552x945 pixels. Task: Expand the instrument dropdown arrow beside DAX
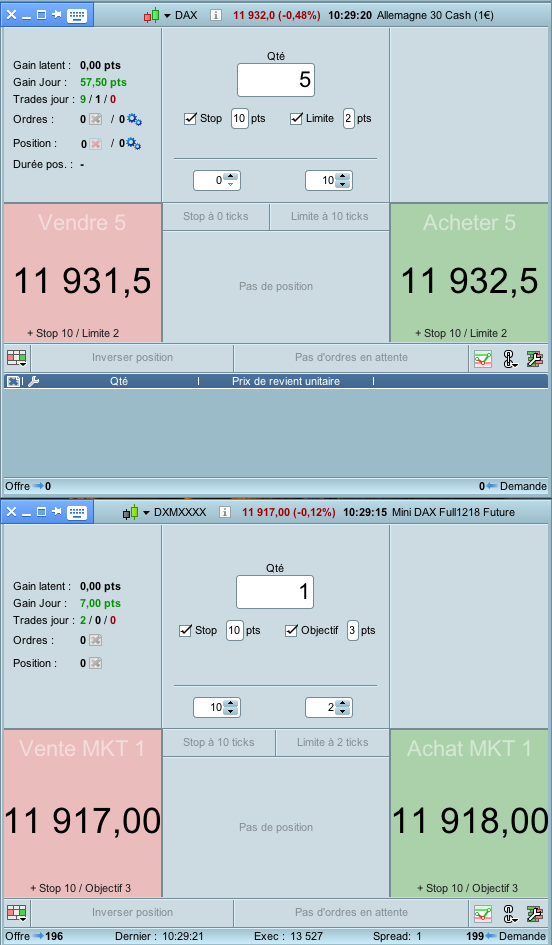[x=168, y=16]
